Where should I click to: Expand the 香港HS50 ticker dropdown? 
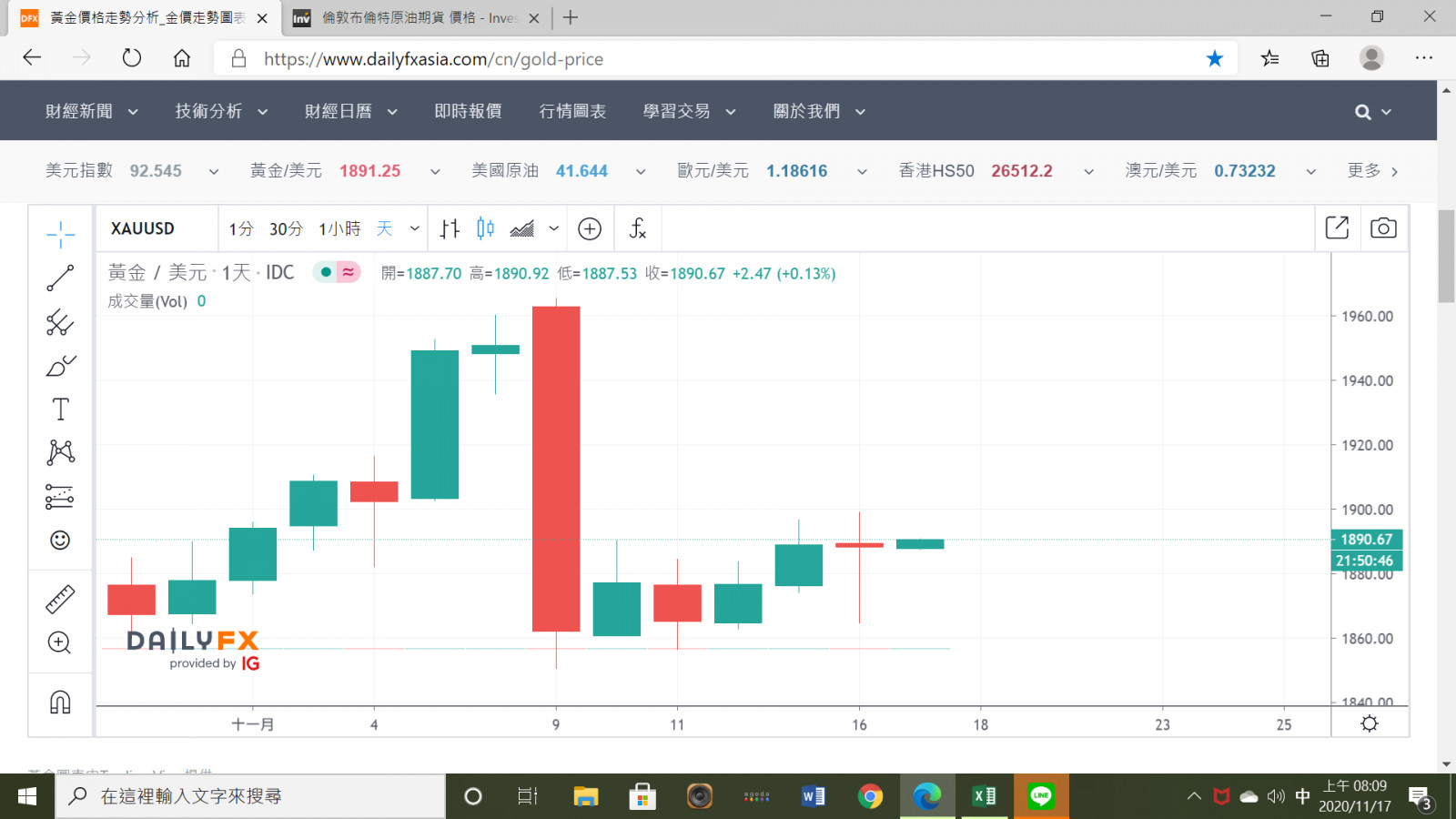[1088, 171]
